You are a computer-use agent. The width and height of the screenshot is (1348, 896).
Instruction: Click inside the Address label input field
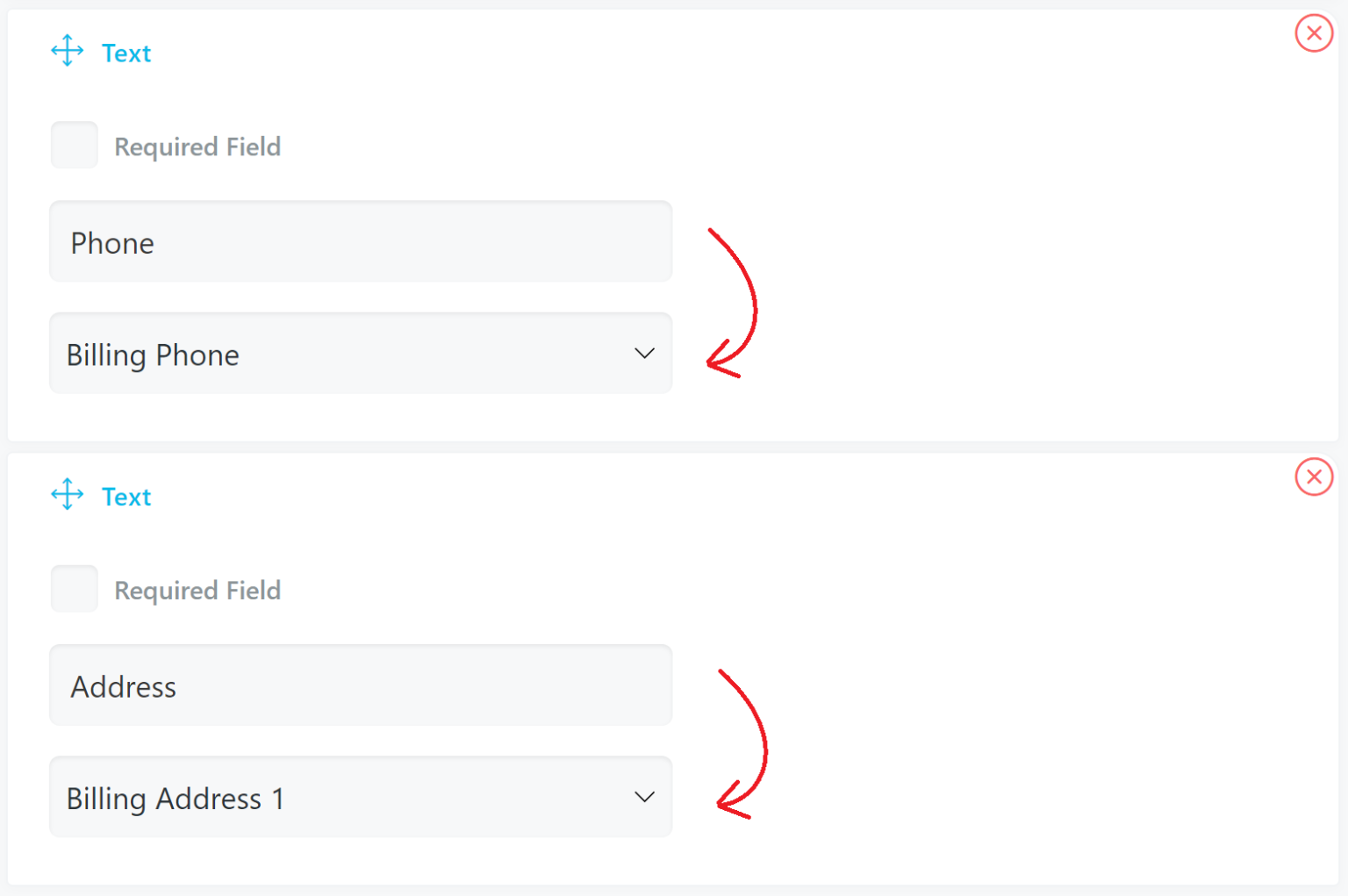pos(360,686)
